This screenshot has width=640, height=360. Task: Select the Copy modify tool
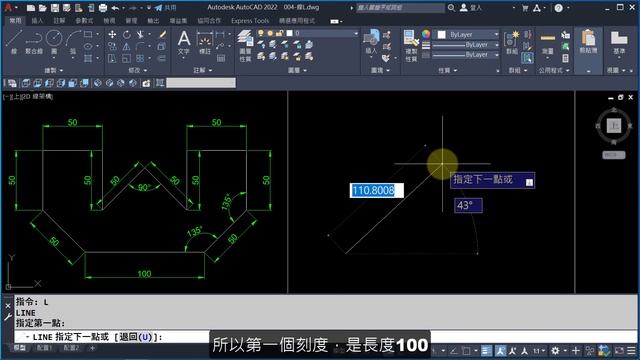[112, 47]
